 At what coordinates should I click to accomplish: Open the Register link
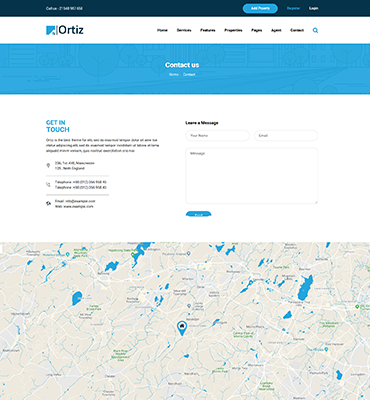(x=293, y=8)
